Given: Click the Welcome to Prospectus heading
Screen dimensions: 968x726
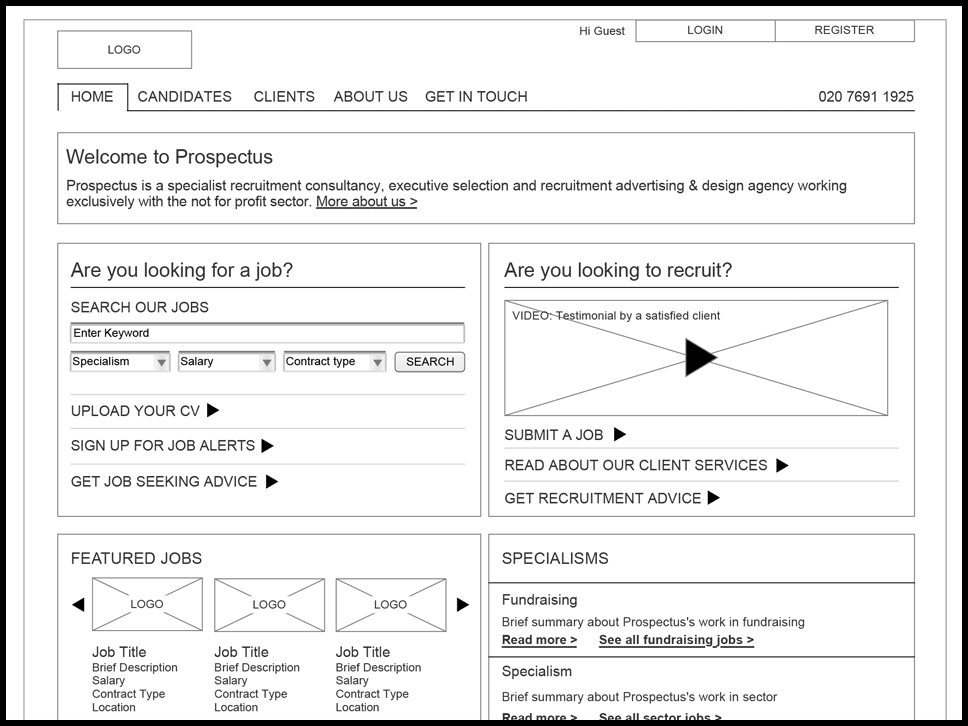Looking at the screenshot, I should coord(169,157).
